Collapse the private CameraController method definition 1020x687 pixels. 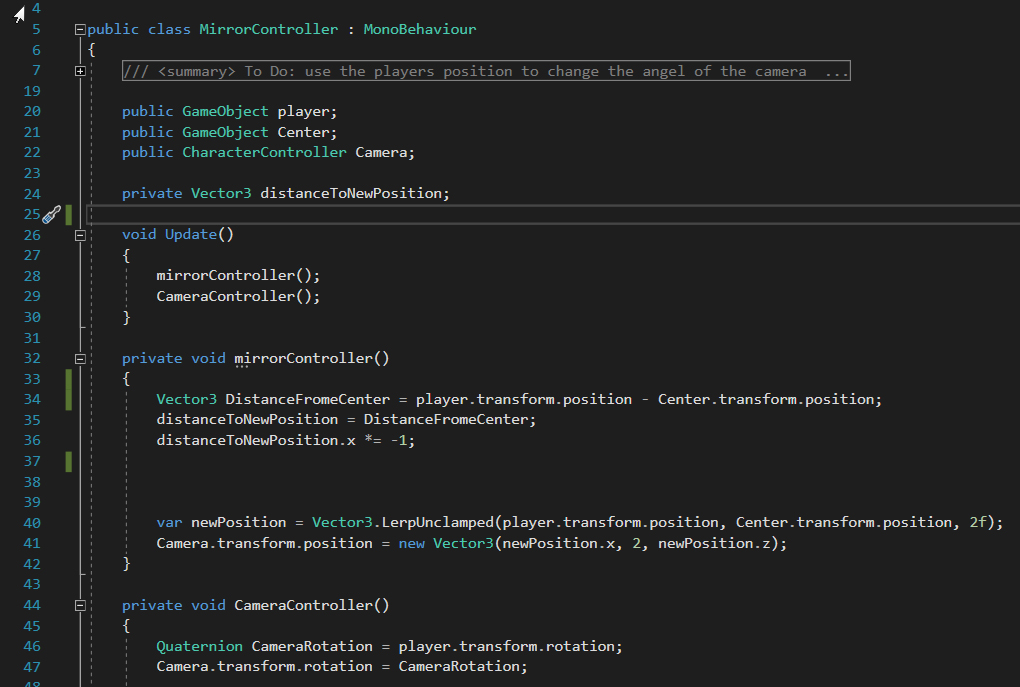coord(79,605)
